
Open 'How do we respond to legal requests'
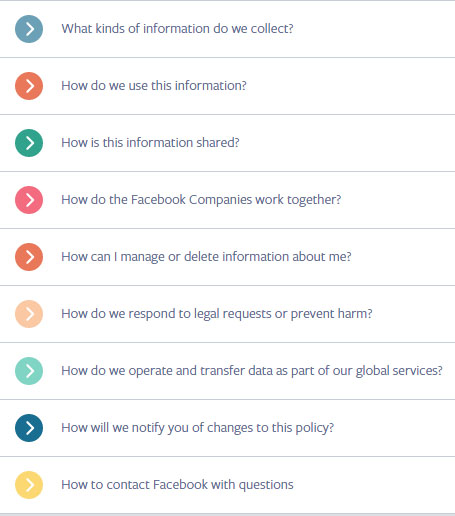[217, 314]
